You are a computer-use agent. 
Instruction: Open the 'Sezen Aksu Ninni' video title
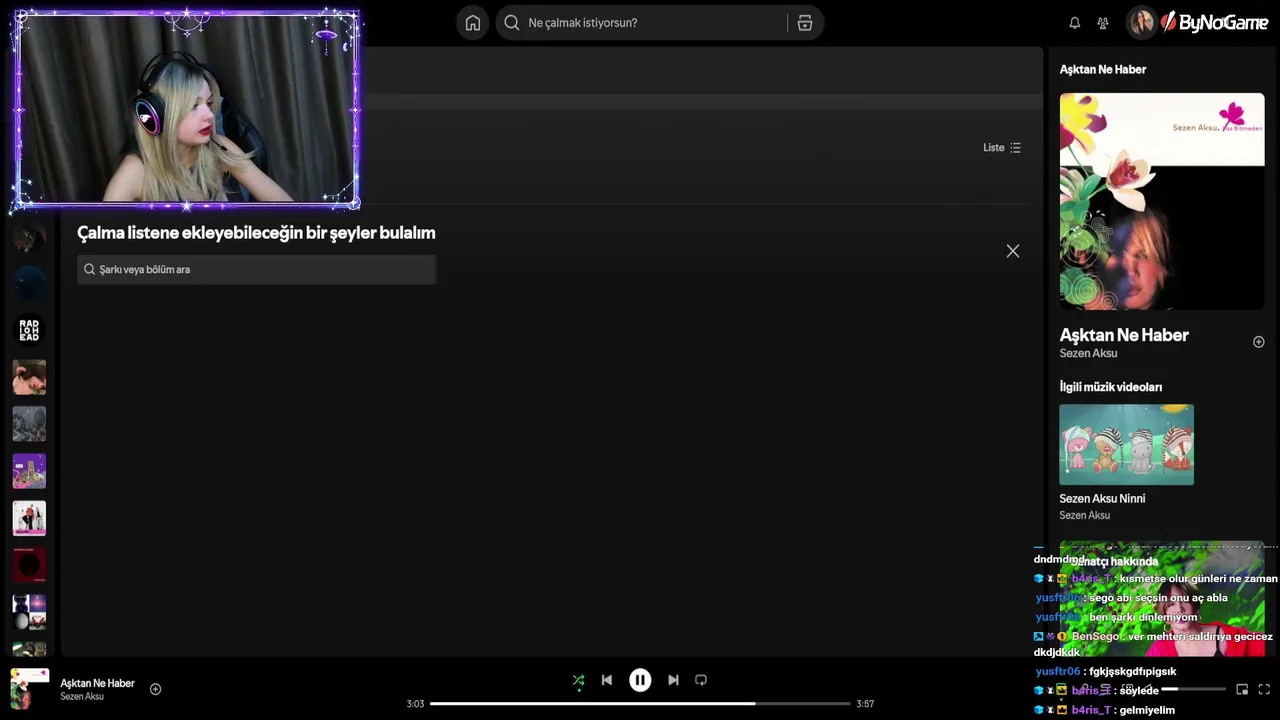[1102, 498]
